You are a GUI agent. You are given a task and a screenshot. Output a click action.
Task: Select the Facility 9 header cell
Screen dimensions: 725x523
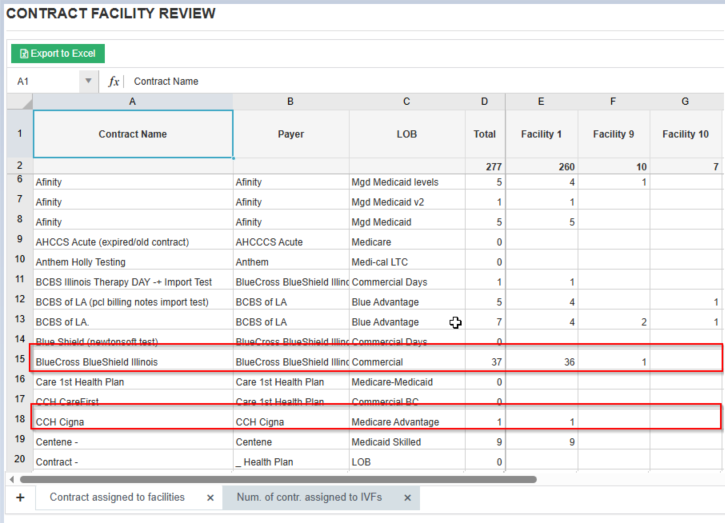[x=614, y=134]
